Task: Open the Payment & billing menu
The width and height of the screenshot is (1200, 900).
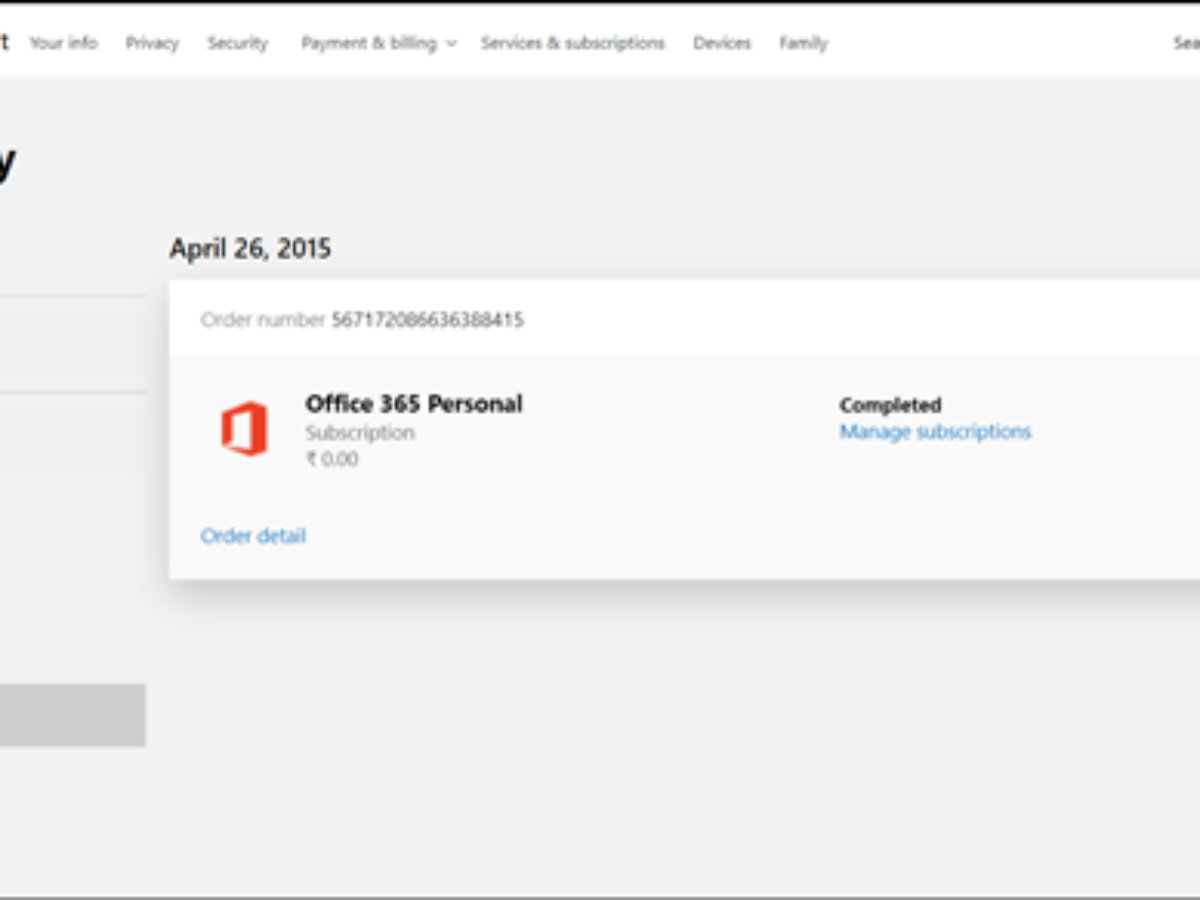Action: 369,43
